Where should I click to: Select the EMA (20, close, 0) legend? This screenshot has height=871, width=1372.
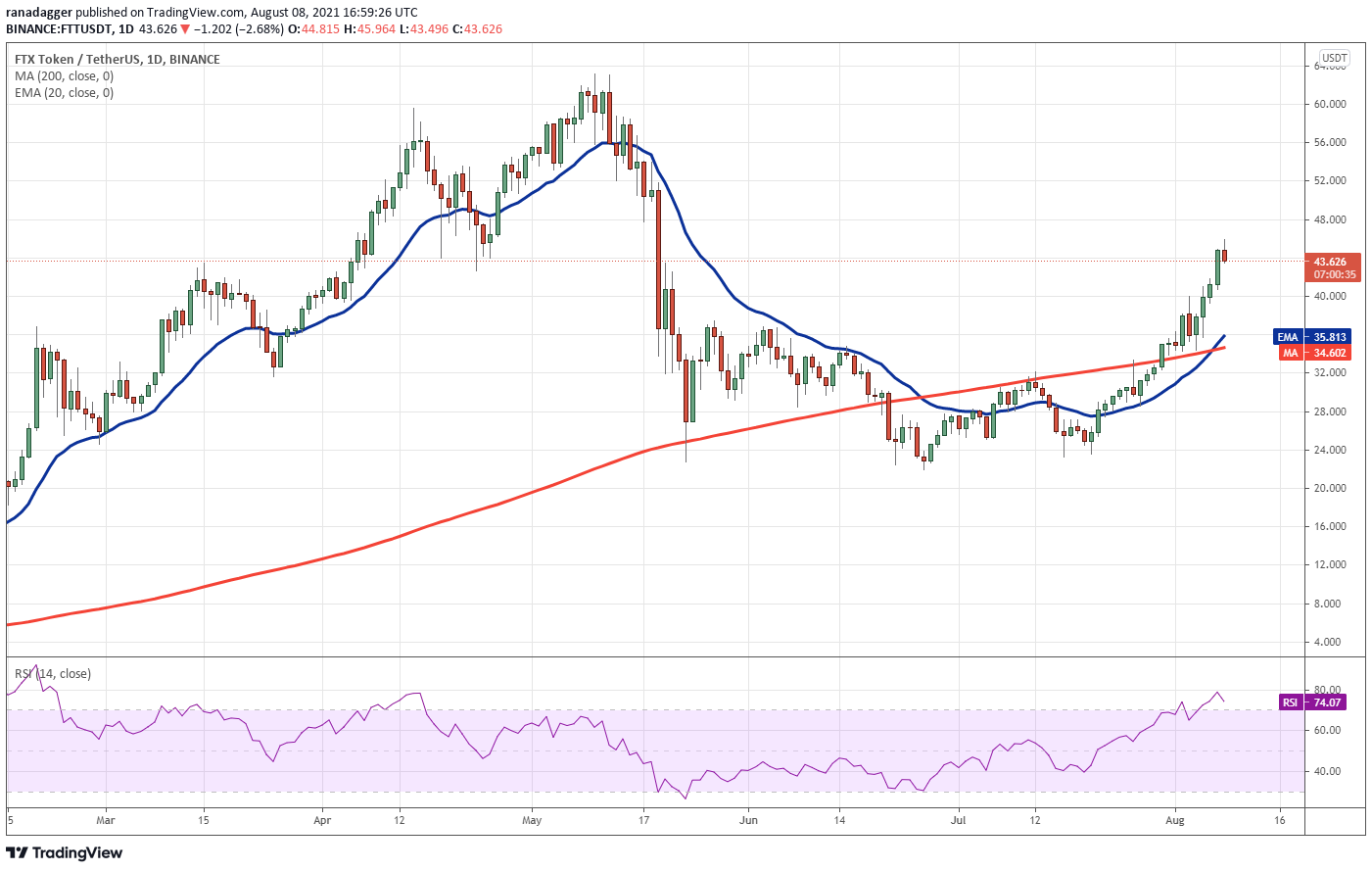64,92
